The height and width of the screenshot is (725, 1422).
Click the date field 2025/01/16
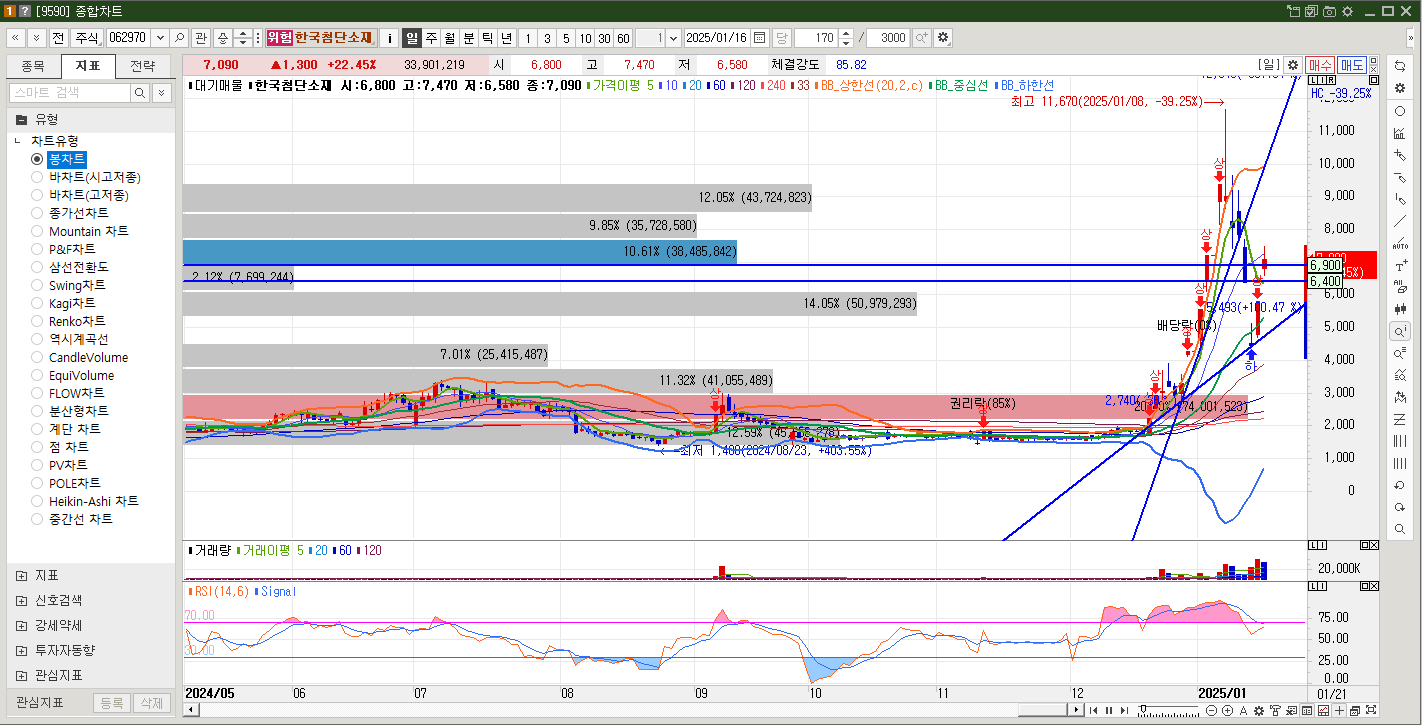pos(717,38)
